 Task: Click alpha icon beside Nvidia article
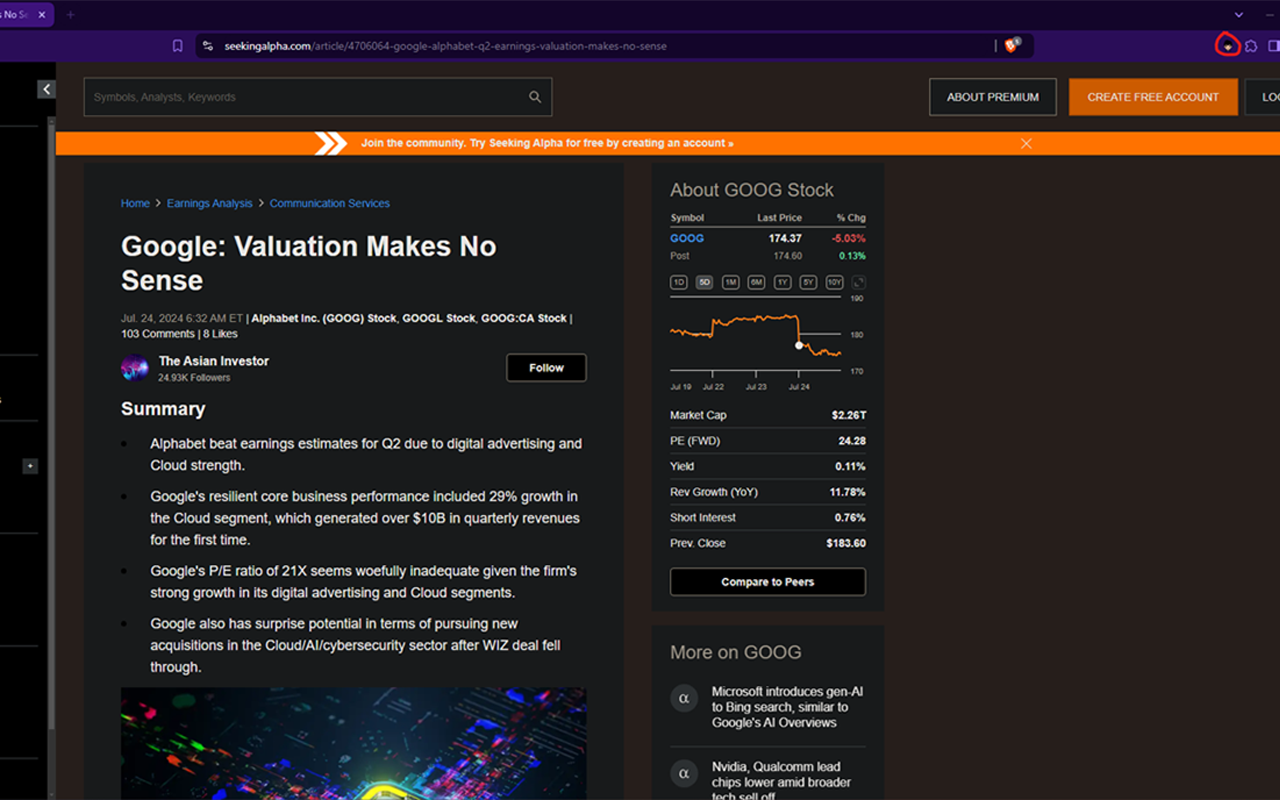(684, 773)
